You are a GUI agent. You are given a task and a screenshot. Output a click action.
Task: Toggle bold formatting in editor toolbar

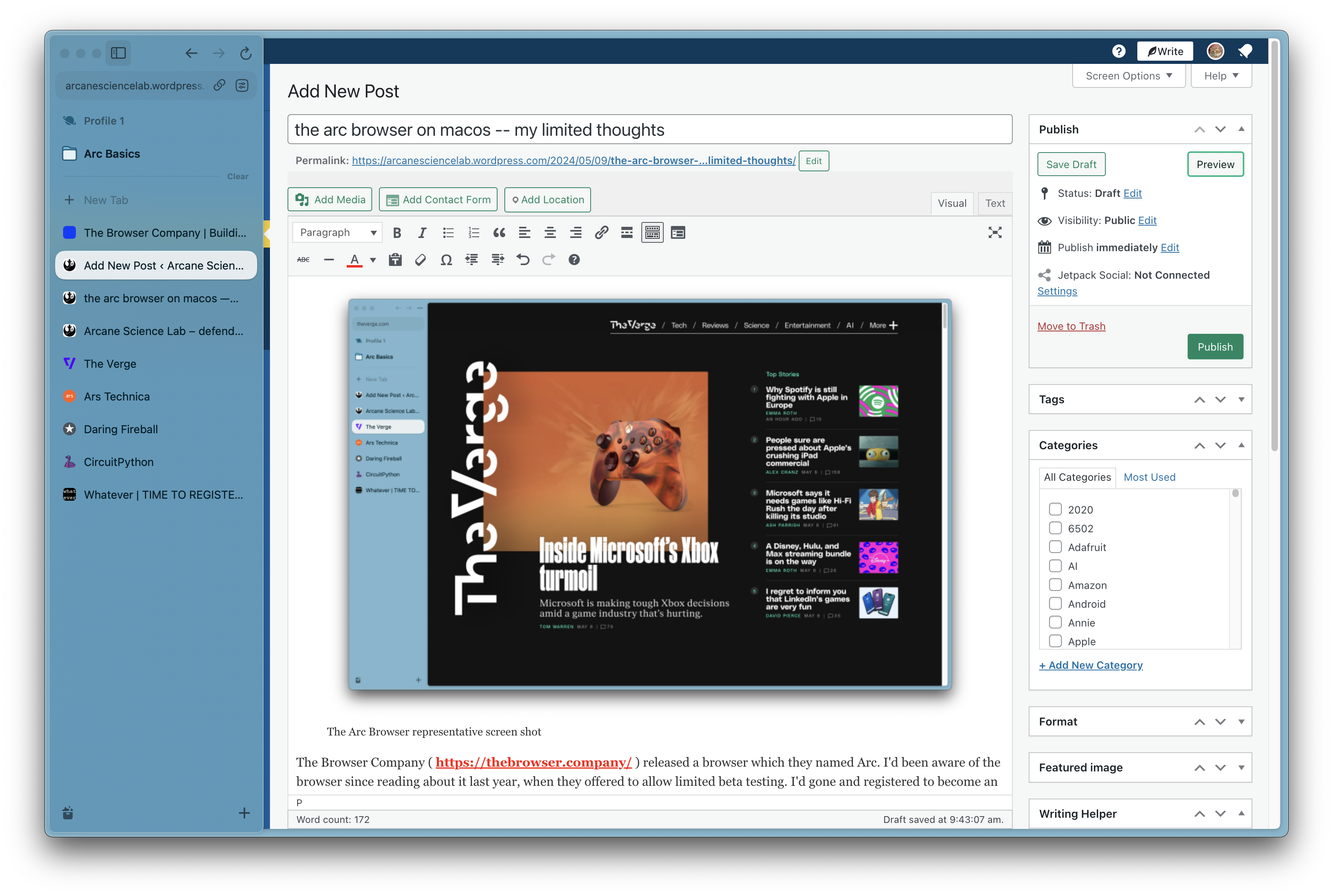pyautogui.click(x=397, y=232)
